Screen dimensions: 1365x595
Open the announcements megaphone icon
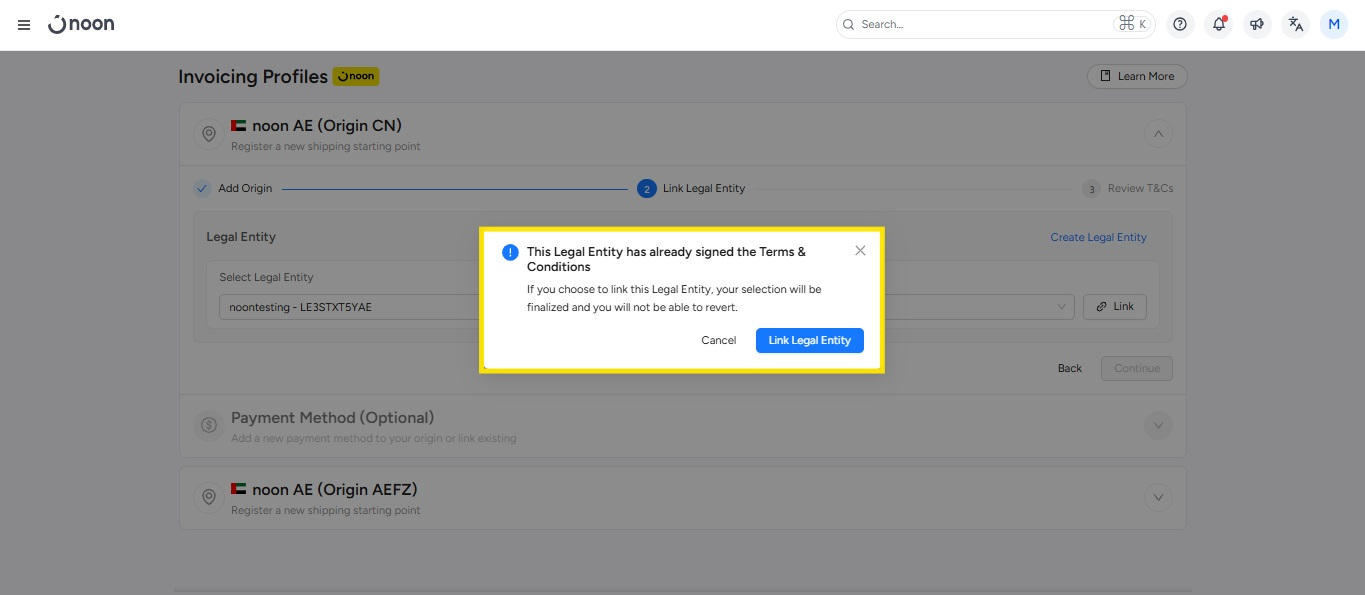1257,25
